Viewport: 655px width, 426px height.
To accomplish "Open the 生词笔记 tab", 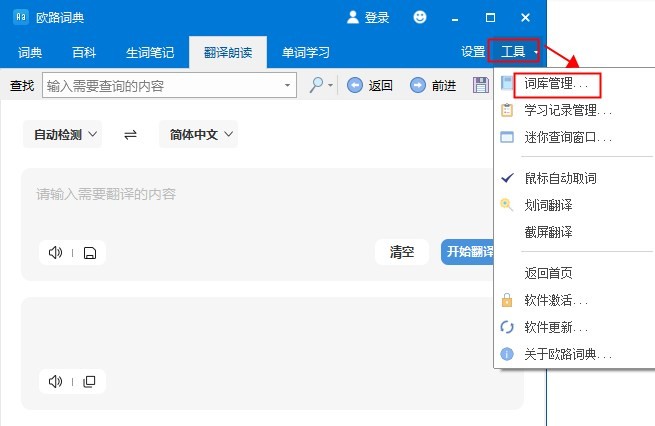I will click(150, 53).
